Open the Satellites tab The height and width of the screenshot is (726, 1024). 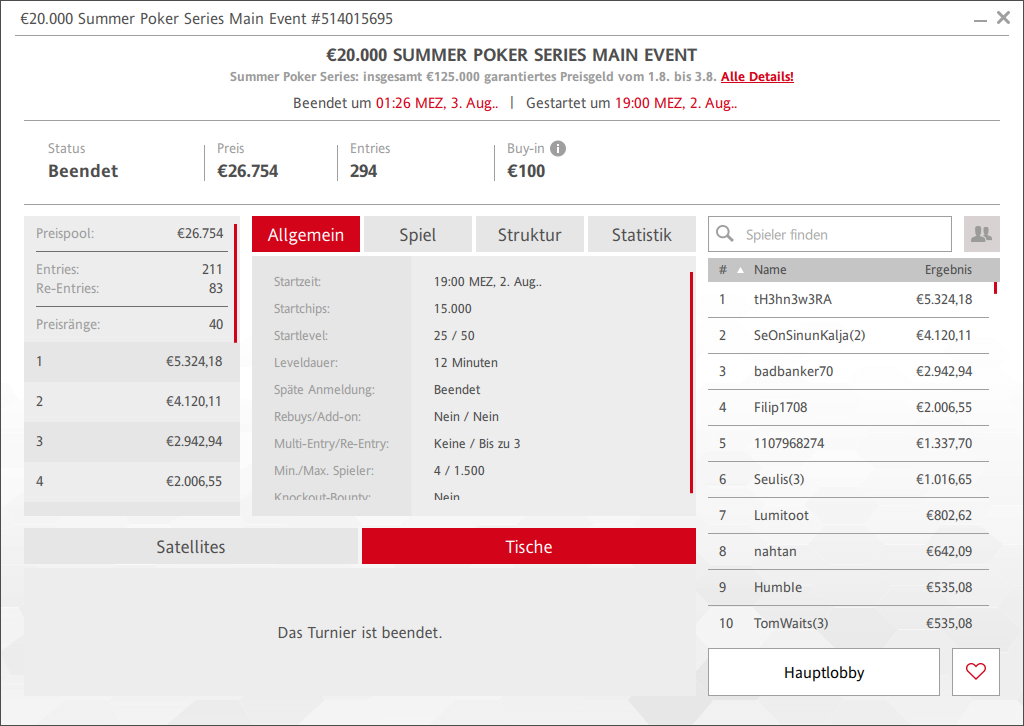point(191,547)
